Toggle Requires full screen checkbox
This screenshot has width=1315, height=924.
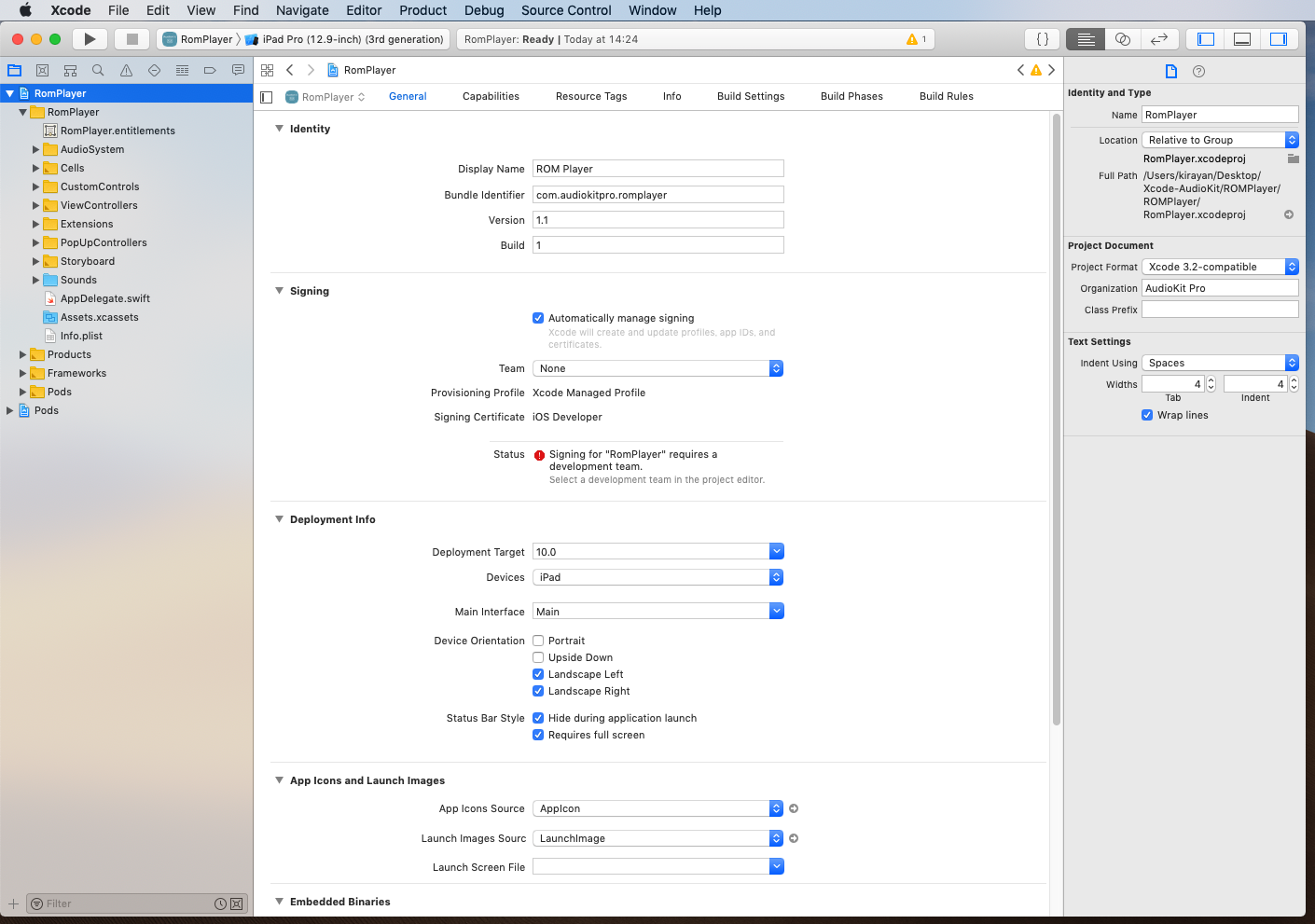[x=538, y=735]
